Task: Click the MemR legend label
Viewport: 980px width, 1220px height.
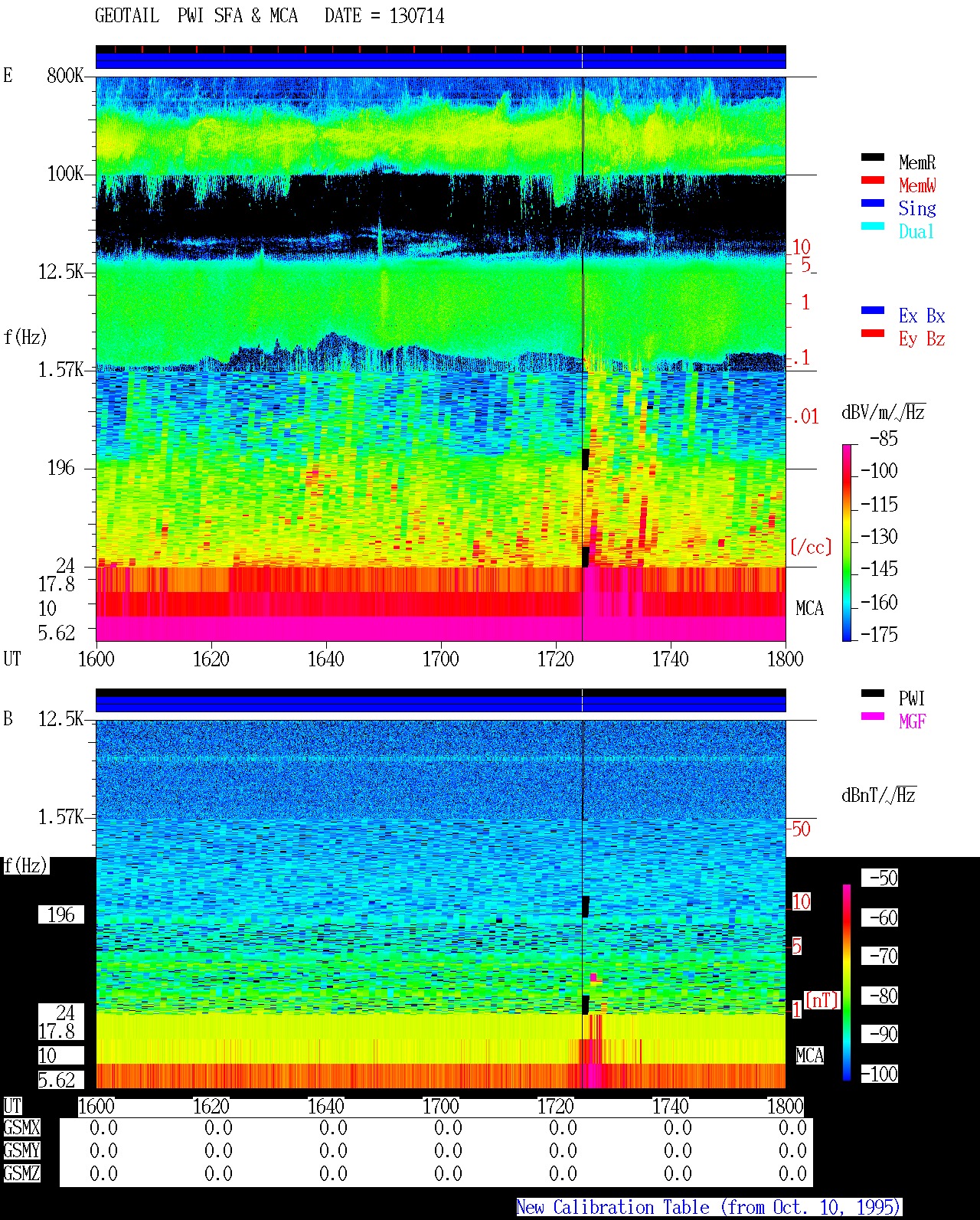Action: (917, 162)
